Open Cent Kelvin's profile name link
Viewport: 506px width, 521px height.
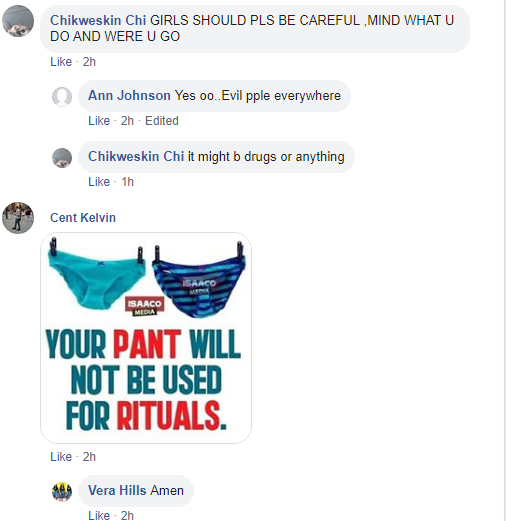[83, 218]
